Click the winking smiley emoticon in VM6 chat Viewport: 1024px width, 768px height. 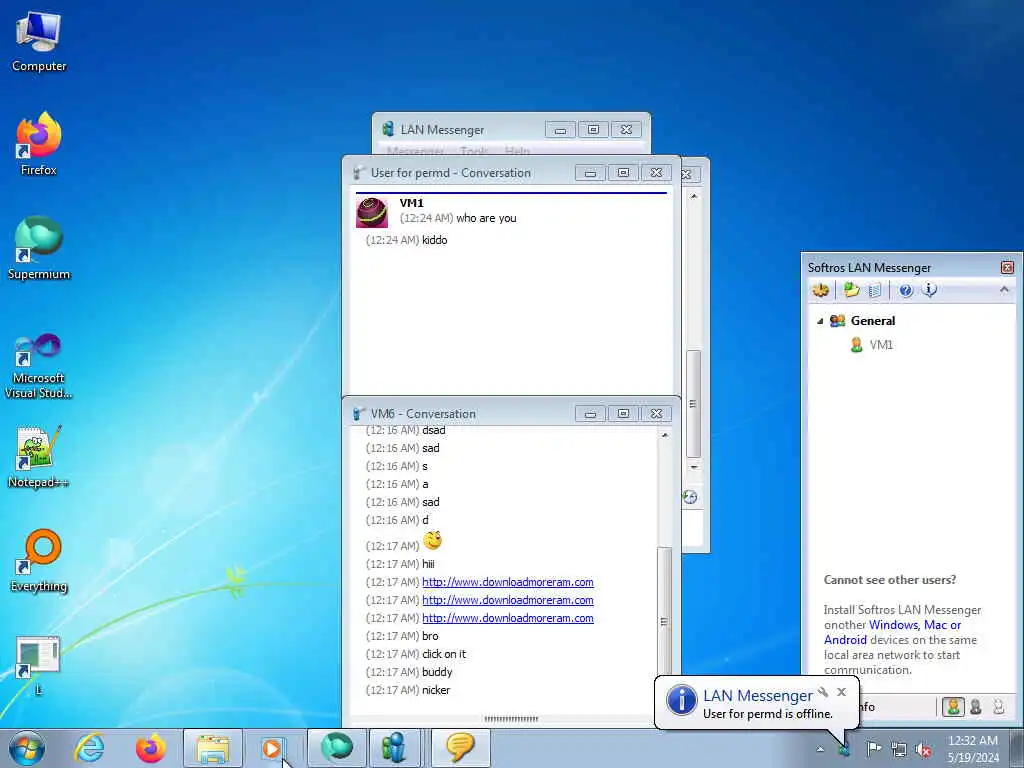coord(432,541)
